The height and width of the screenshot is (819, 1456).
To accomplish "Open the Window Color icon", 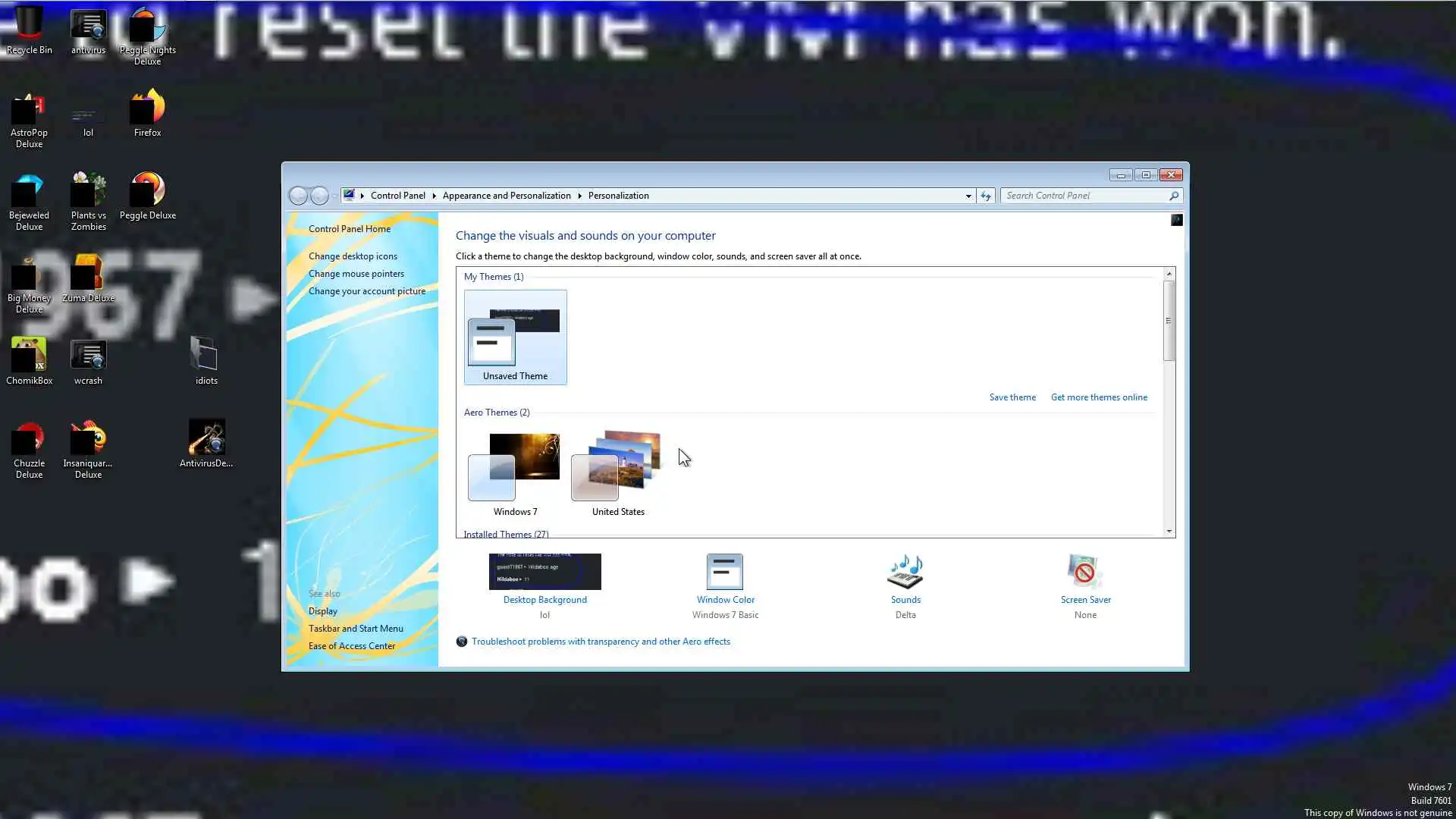I will pyautogui.click(x=724, y=573).
